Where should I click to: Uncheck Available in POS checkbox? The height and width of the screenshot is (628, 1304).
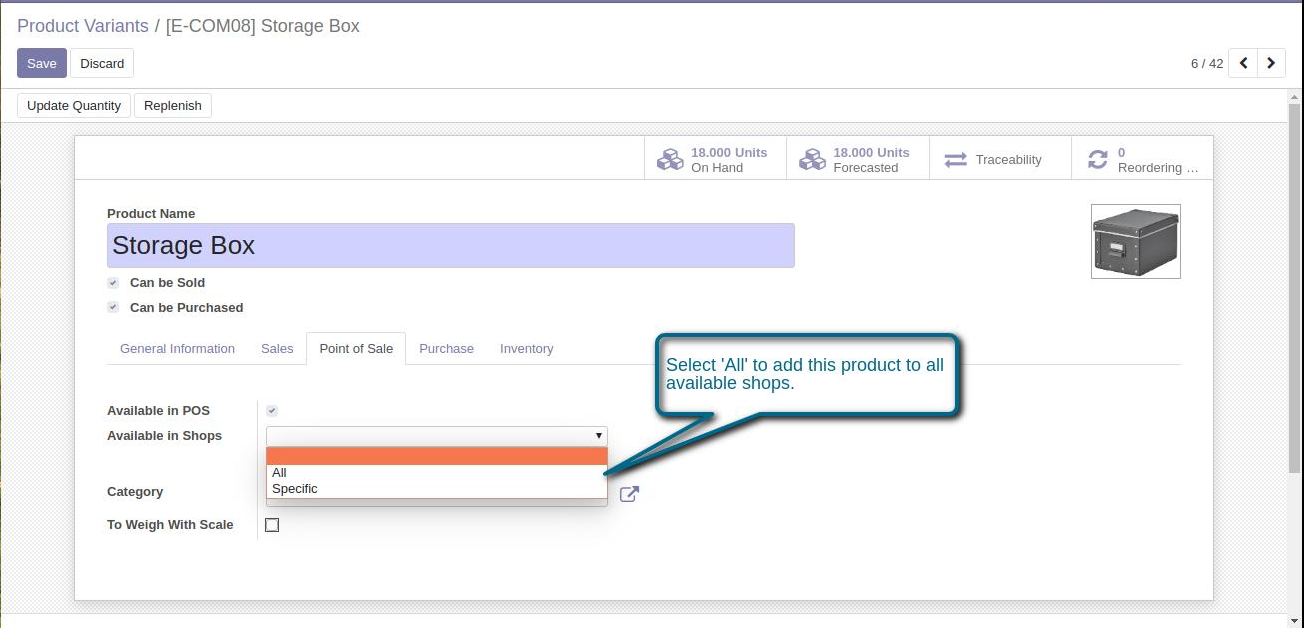(272, 411)
